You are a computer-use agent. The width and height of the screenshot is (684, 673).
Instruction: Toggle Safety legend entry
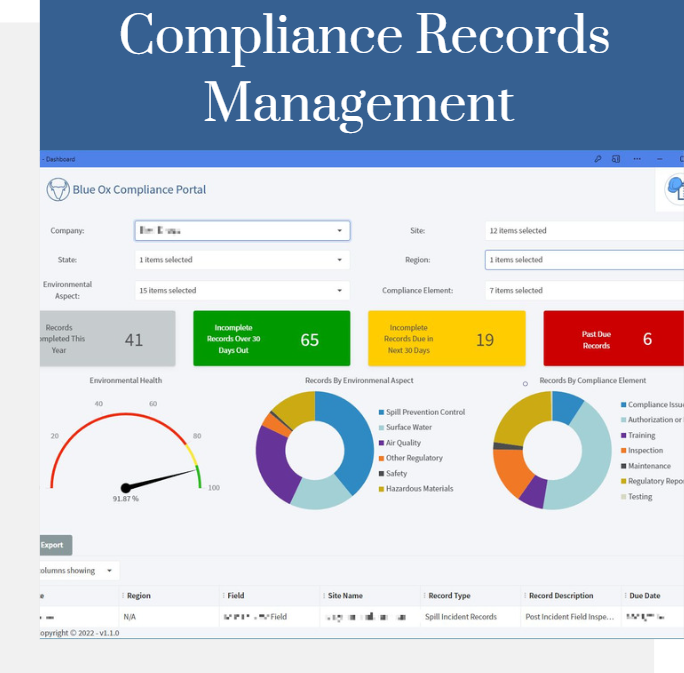pyautogui.click(x=393, y=473)
